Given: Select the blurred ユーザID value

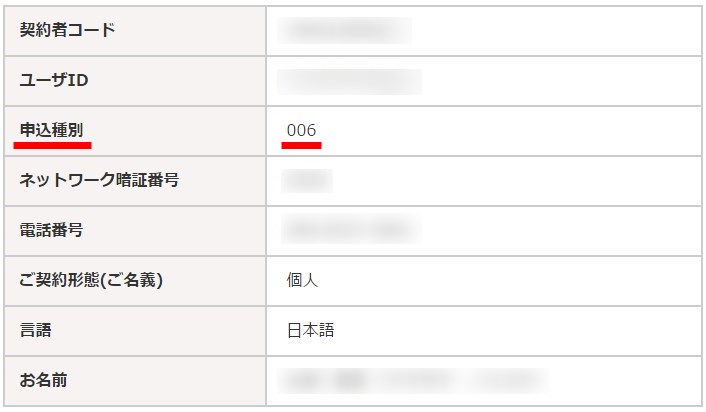Looking at the screenshot, I should (x=350, y=81).
